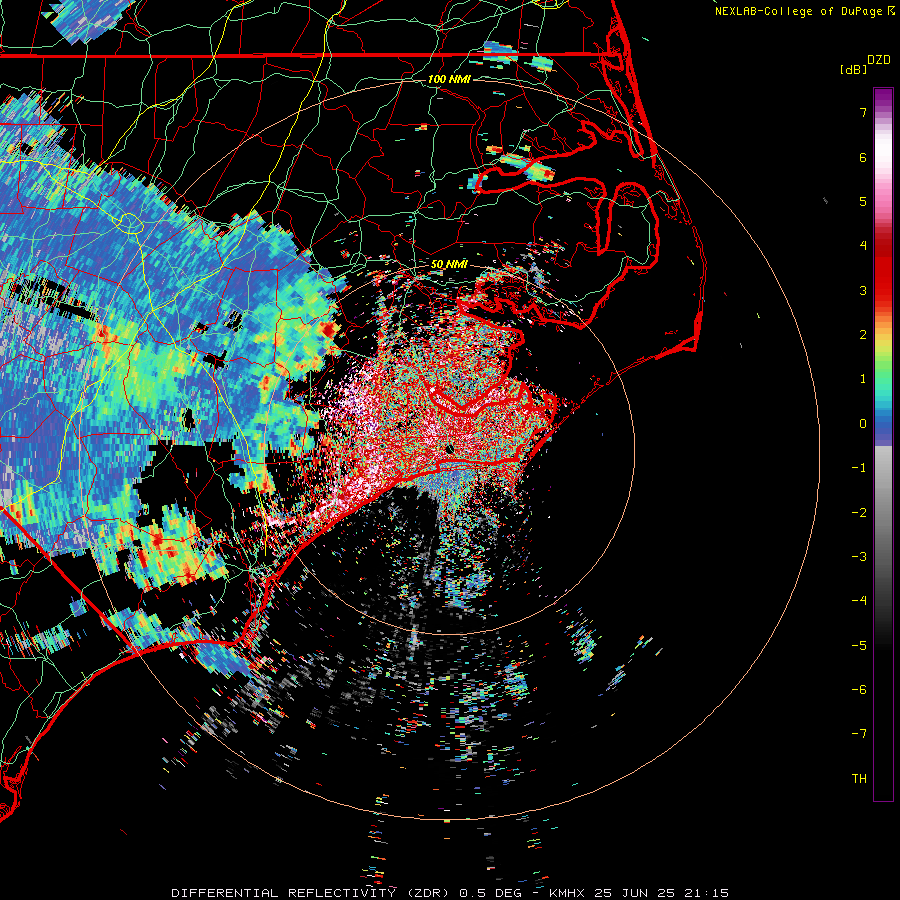The image size is (900, 900).
Task: Click the "DZD" legend title
Action: [x=879, y=60]
